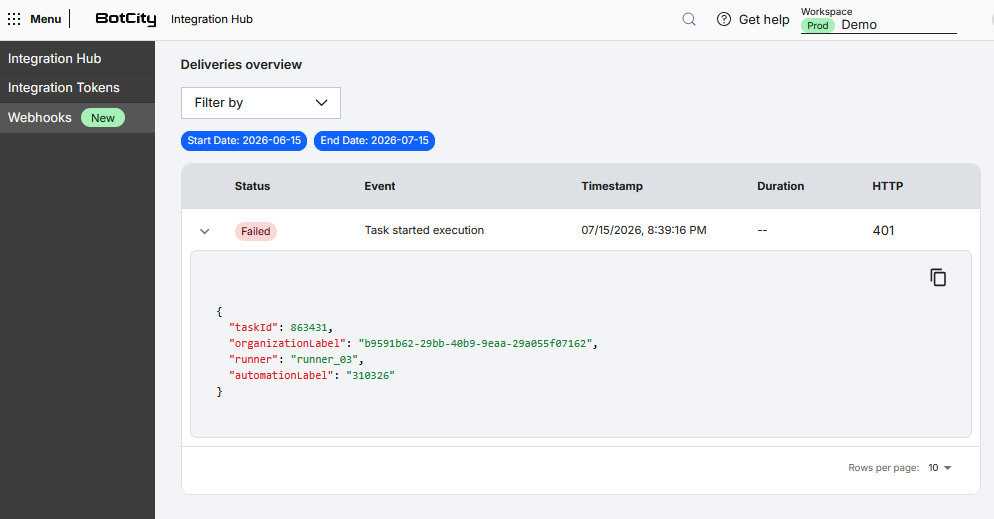Open search with magnifier icon

[x=689, y=19]
